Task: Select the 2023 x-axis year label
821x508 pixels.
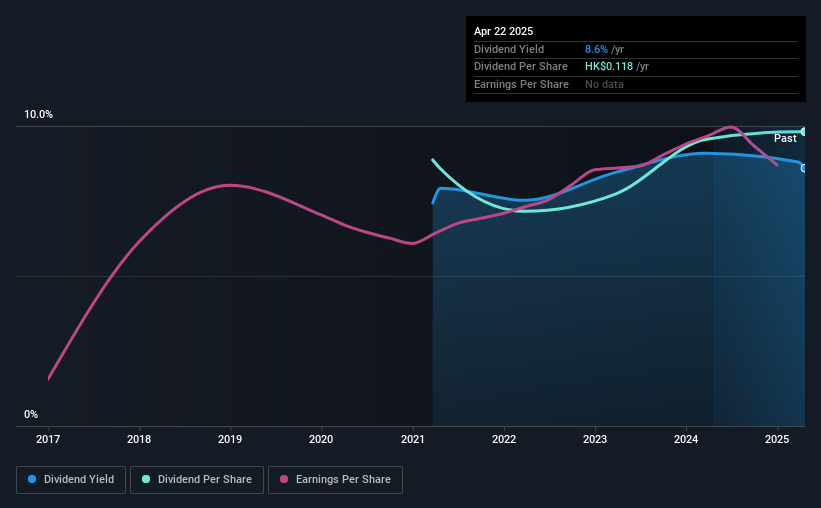Action: pos(595,439)
